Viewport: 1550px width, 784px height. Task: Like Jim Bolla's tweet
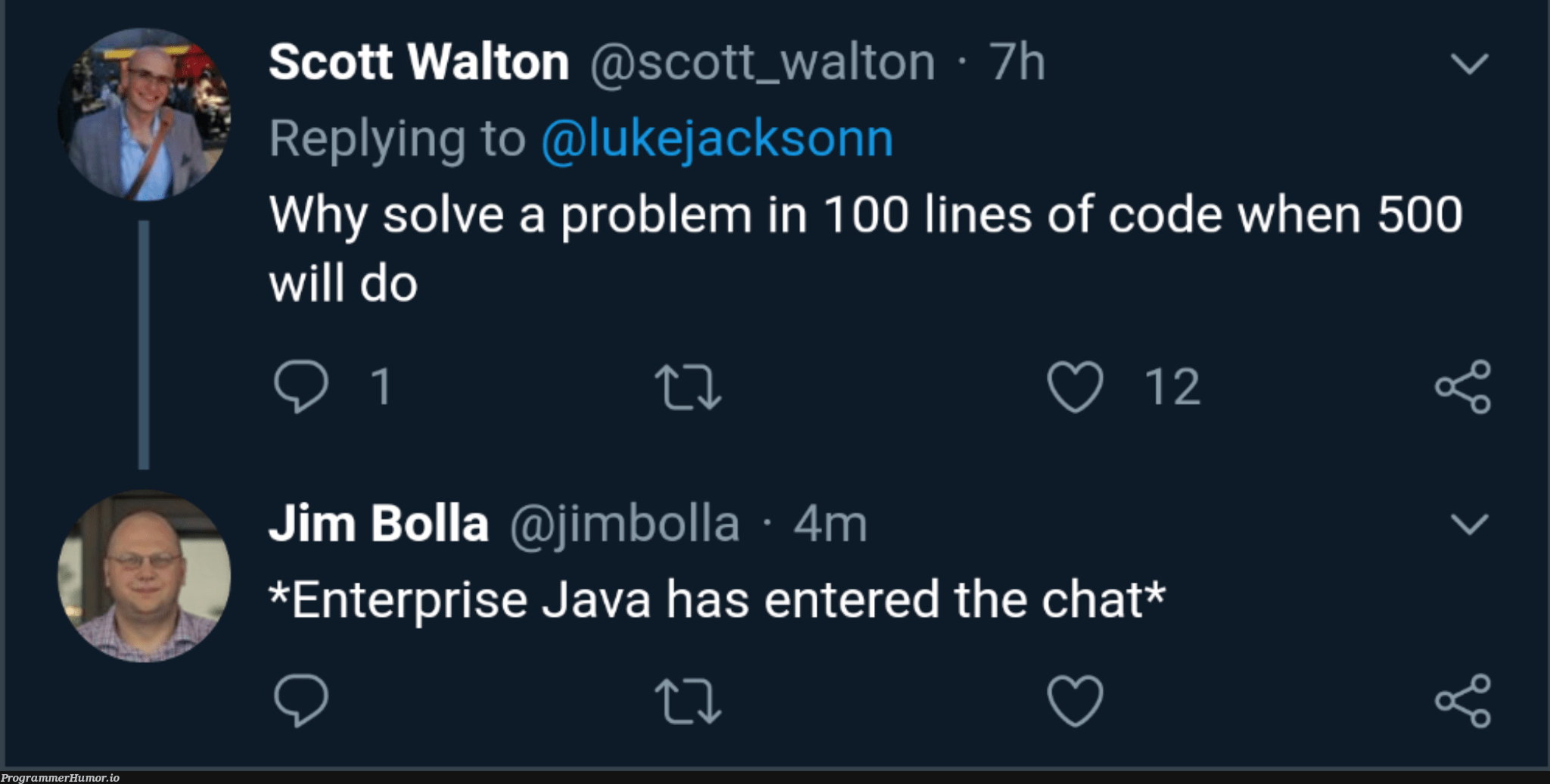[1075, 700]
